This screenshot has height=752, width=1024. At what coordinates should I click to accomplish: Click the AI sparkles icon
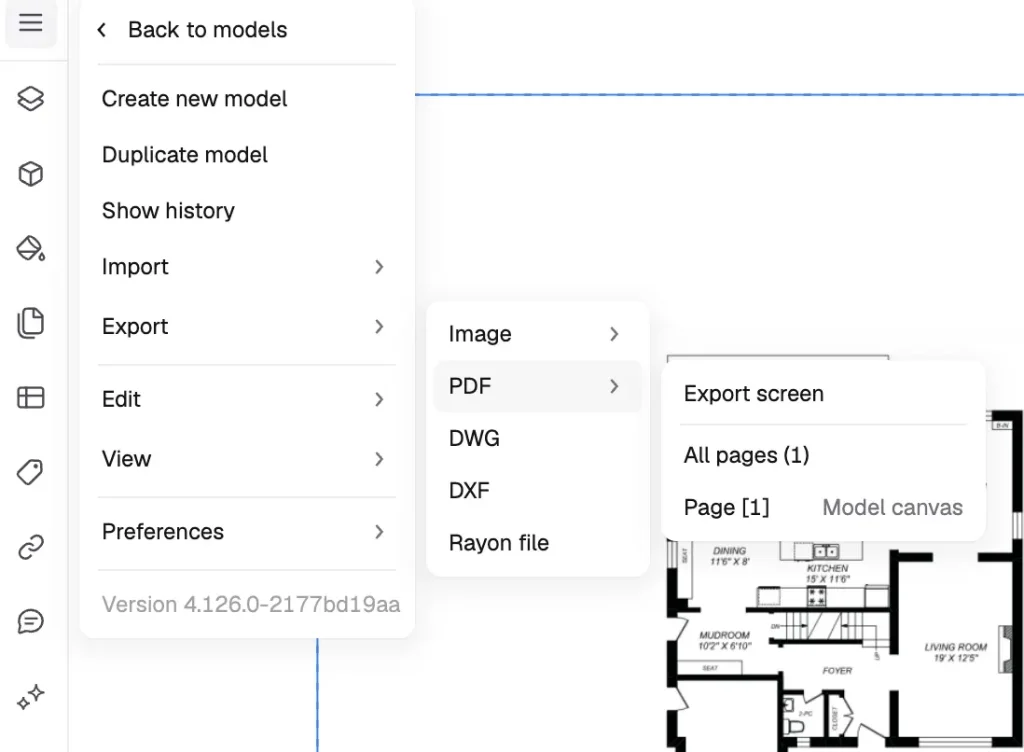31,696
